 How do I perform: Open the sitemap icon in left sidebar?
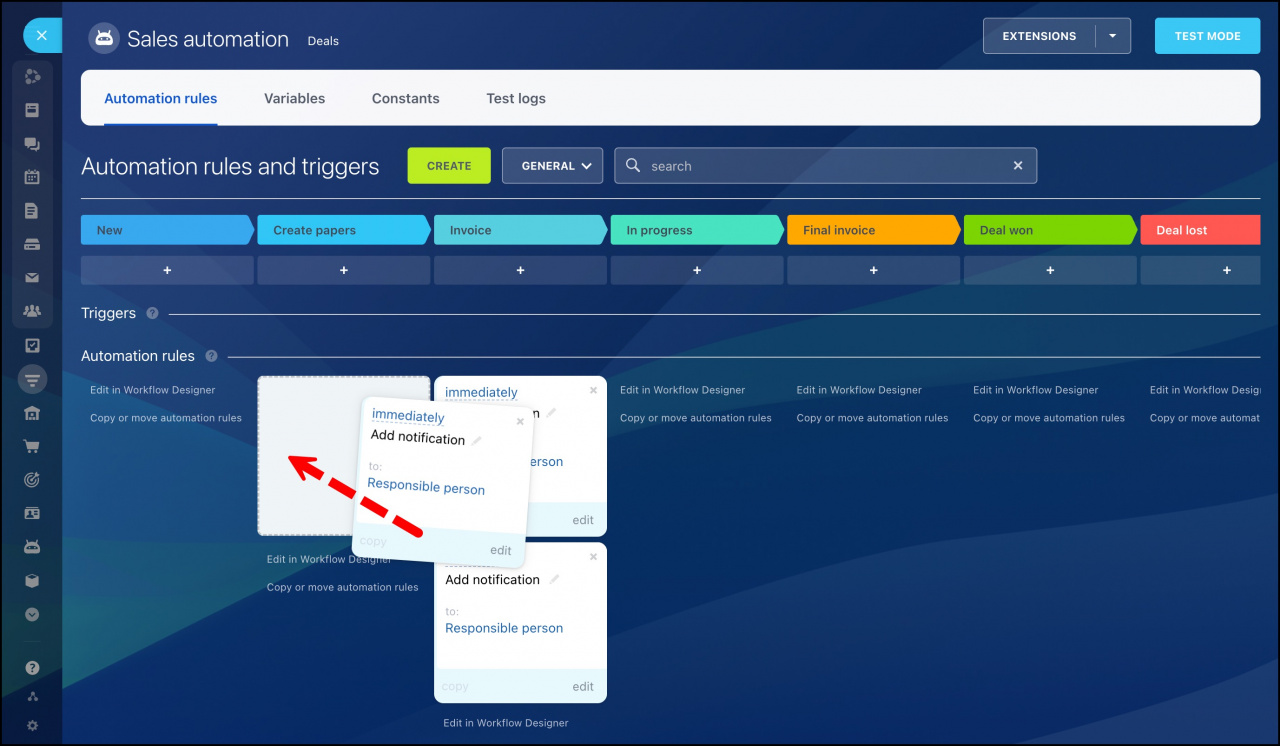pos(32,696)
